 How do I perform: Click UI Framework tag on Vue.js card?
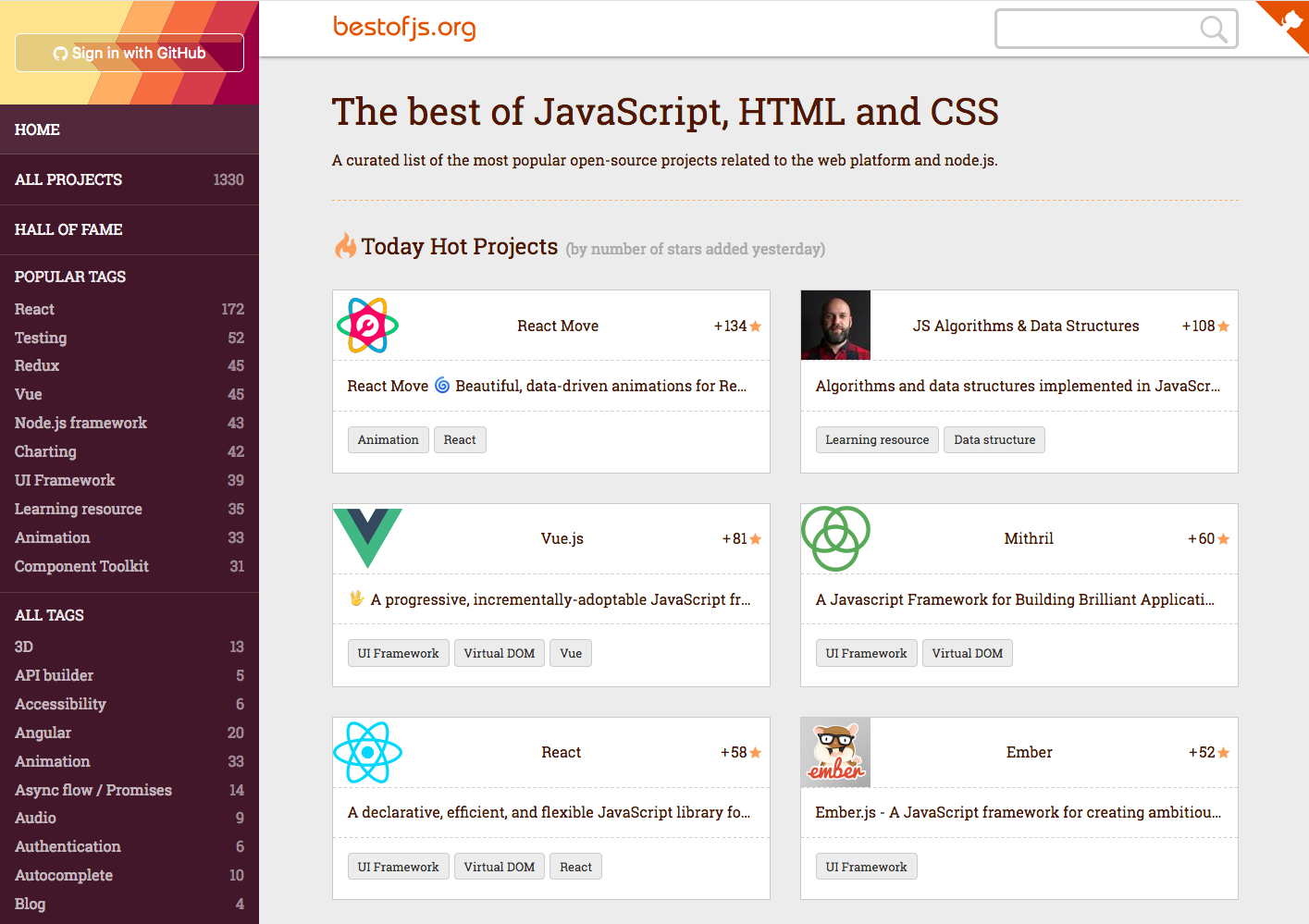[x=399, y=653]
